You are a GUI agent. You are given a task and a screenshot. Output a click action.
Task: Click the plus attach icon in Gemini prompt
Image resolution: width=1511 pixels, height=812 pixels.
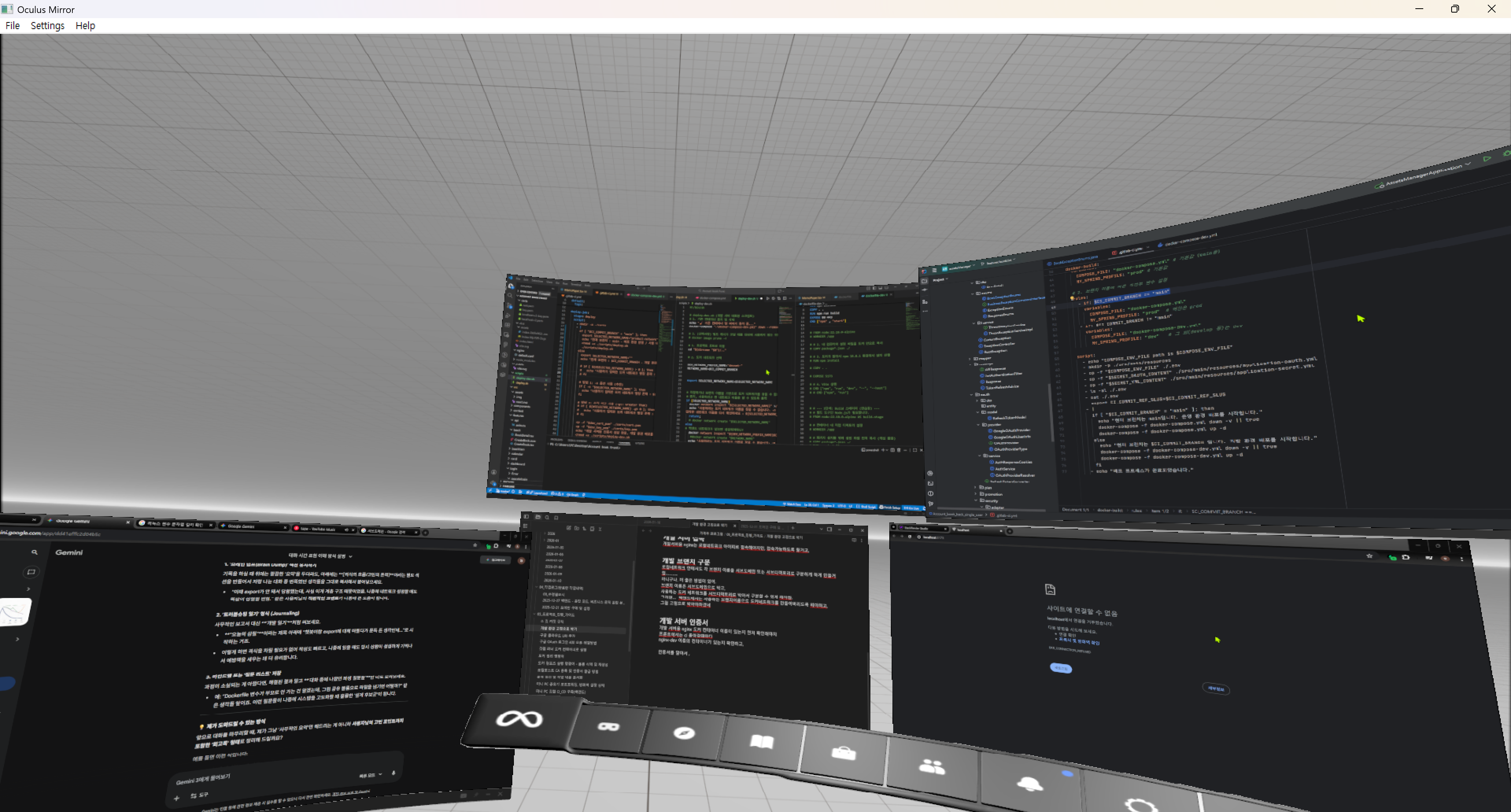177,798
